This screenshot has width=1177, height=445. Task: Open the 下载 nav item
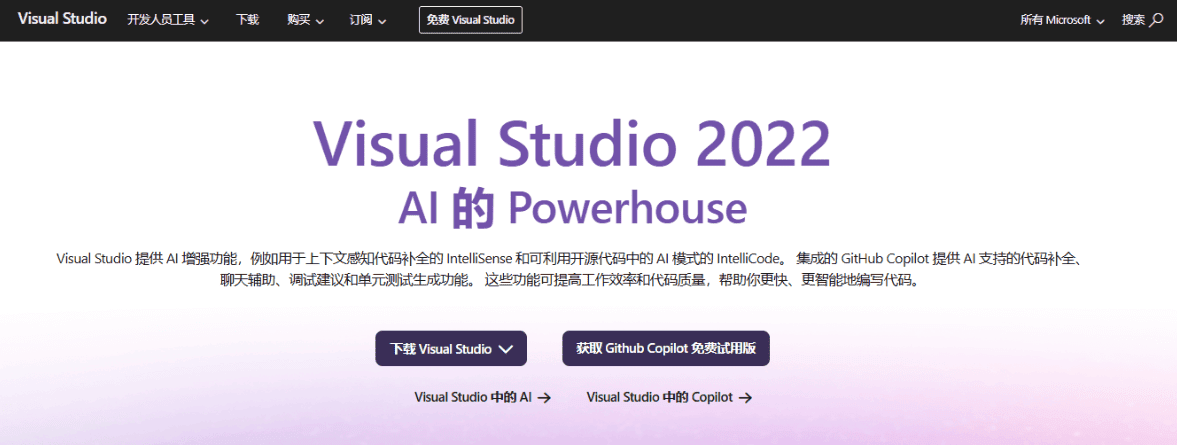[x=248, y=20]
